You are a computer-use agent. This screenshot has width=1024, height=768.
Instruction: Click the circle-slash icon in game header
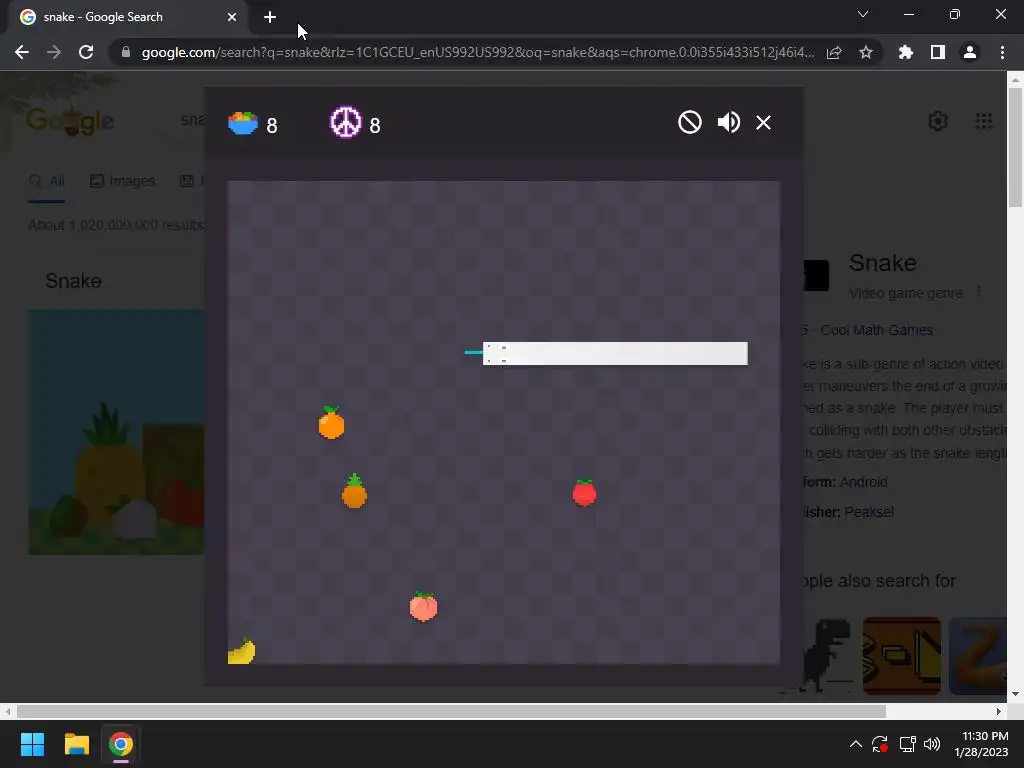pyautogui.click(x=690, y=122)
